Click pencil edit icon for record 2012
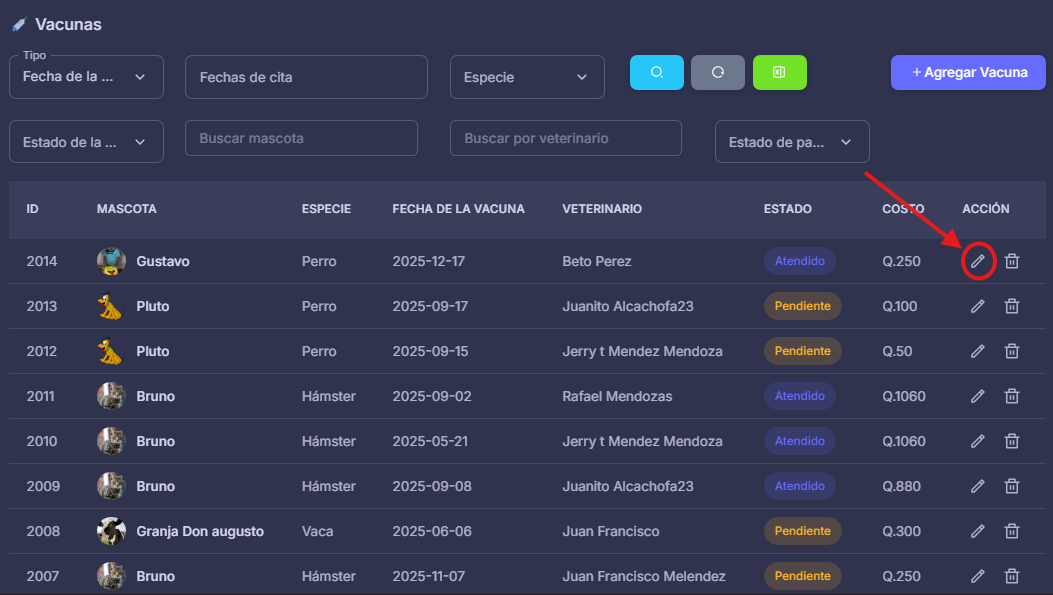1053x595 pixels. point(978,351)
